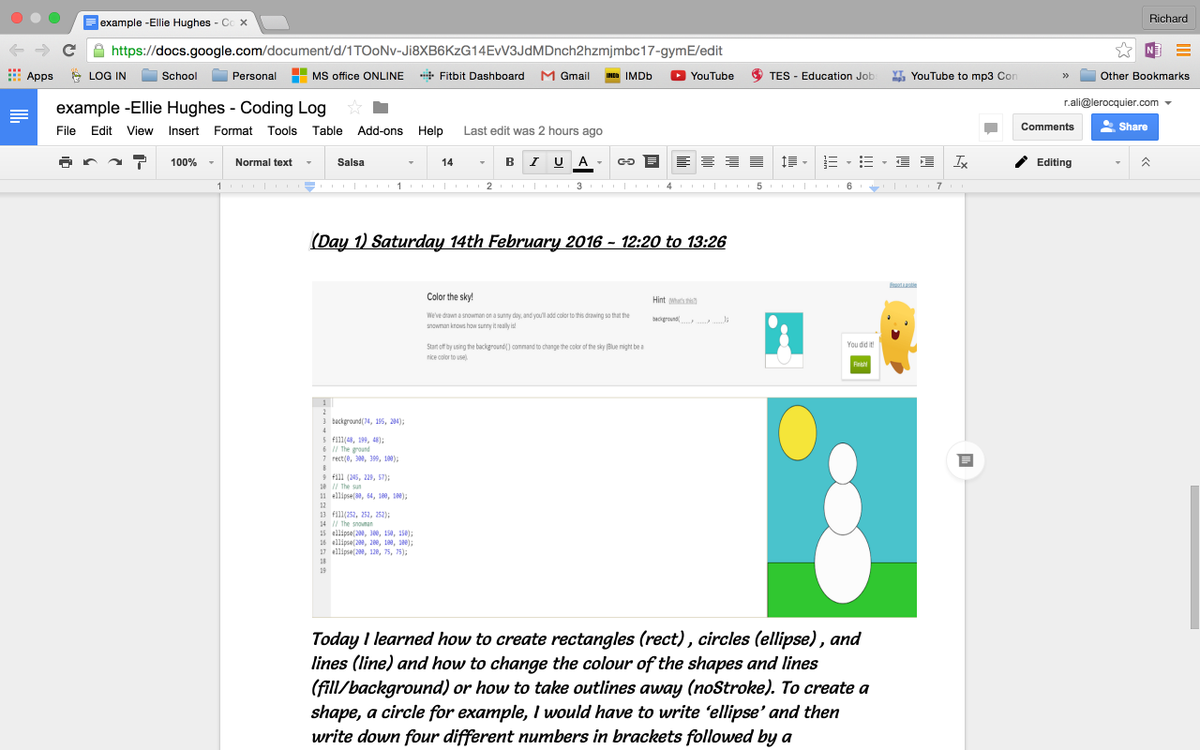Viewport: 1200px width, 750px height.
Task: Bookmark this page with star icon
Action: click(1124, 50)
